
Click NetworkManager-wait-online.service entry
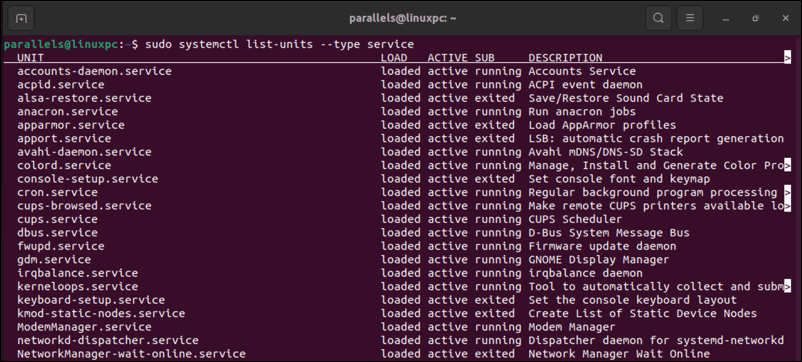131,354
